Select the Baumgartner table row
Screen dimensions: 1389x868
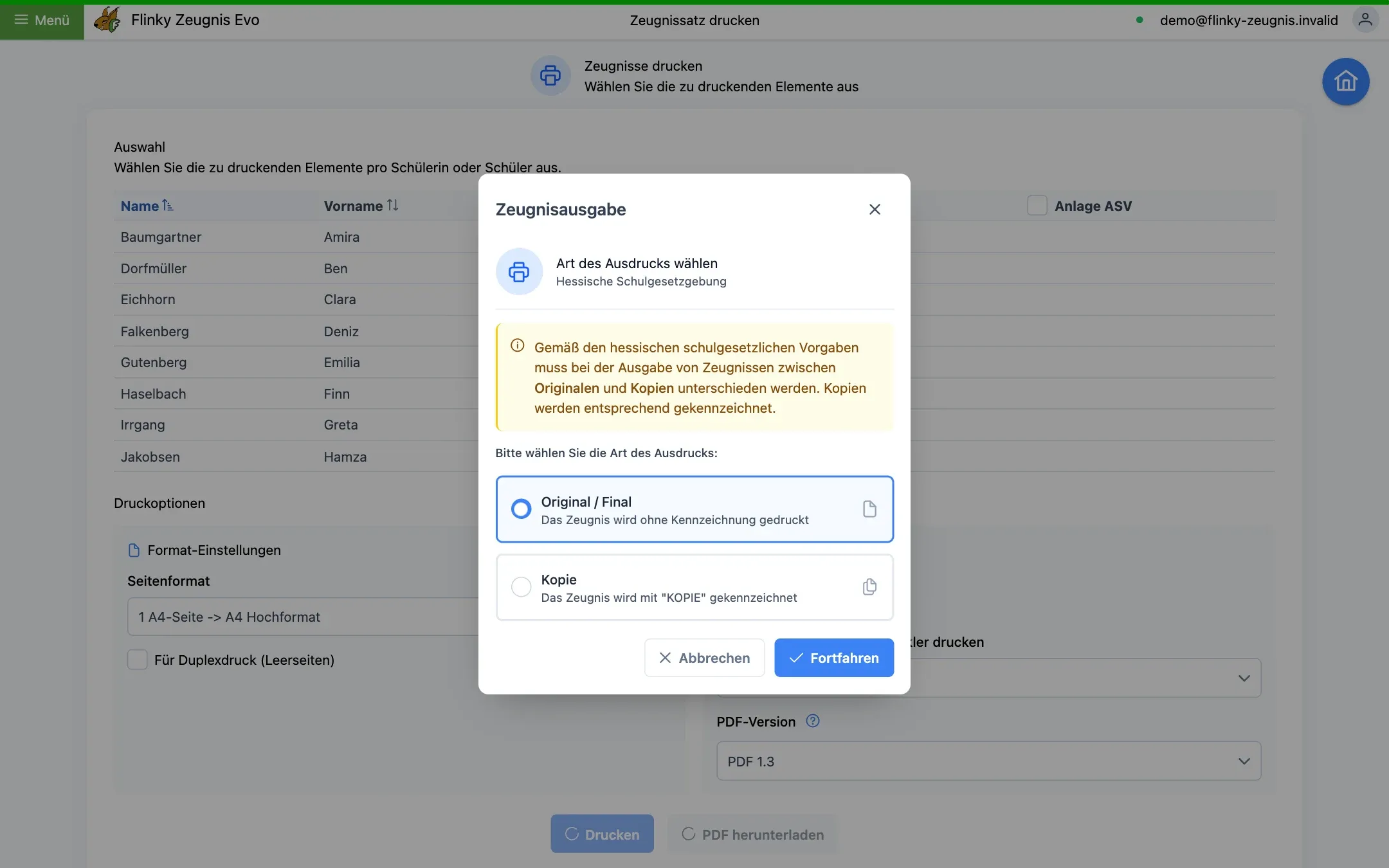296,237
